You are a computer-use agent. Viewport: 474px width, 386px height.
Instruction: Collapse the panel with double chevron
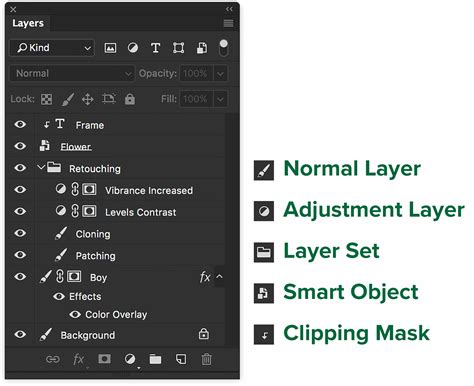pyautogui.click(x=229, y=9)
